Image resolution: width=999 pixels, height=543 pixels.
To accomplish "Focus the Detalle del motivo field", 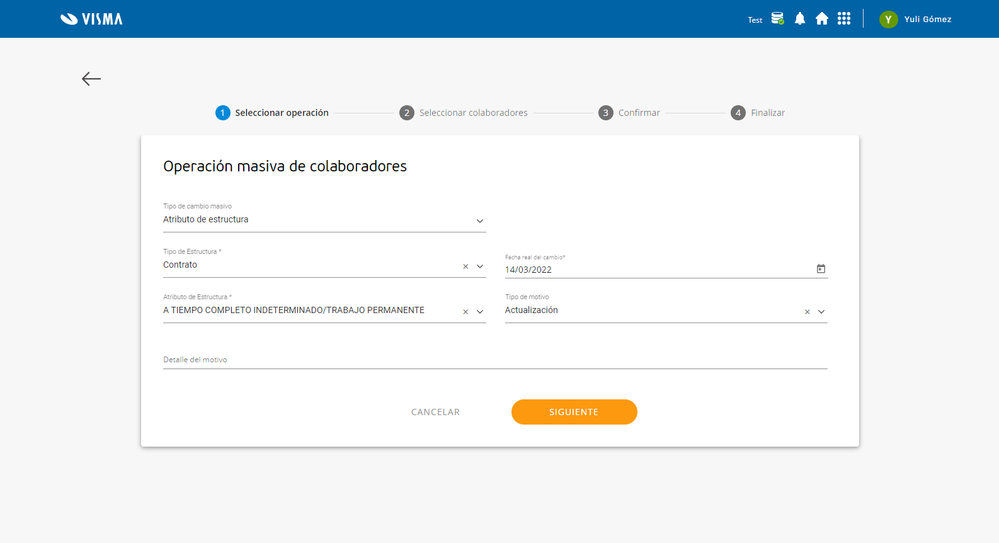I will click(x=495, y=359).
